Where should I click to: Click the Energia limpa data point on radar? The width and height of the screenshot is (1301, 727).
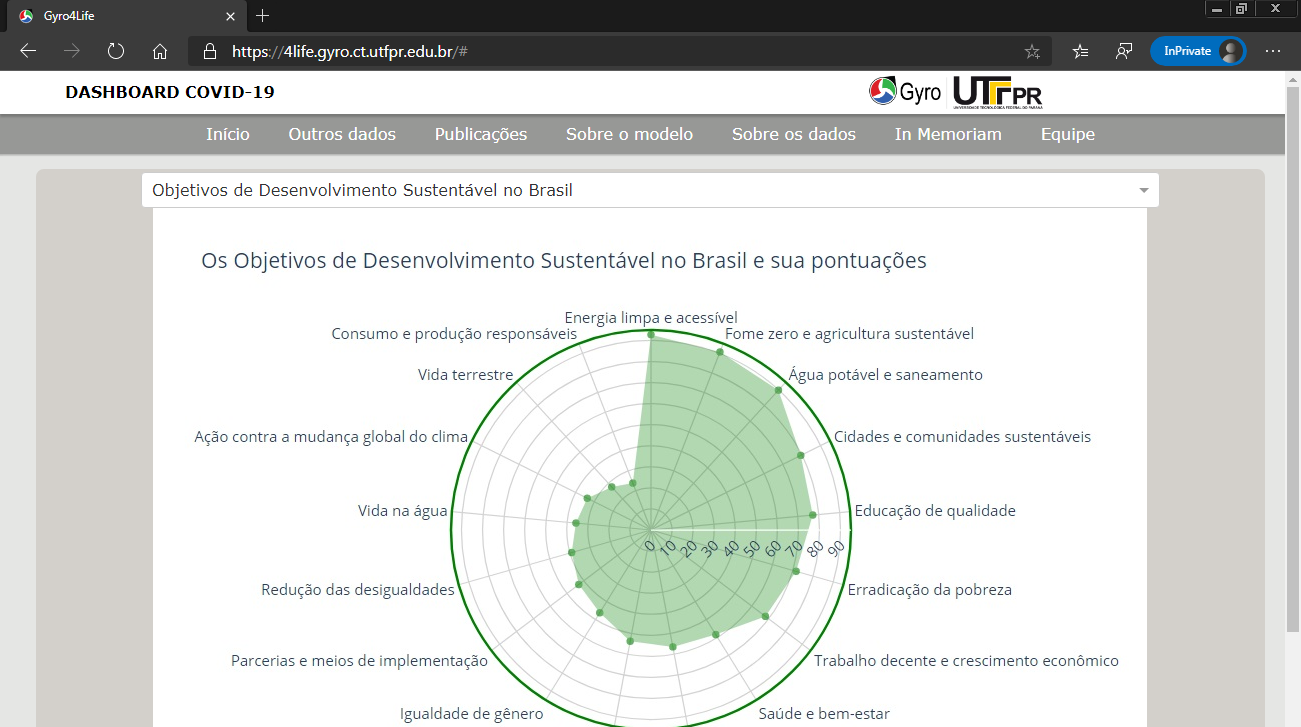coord(651,335)
